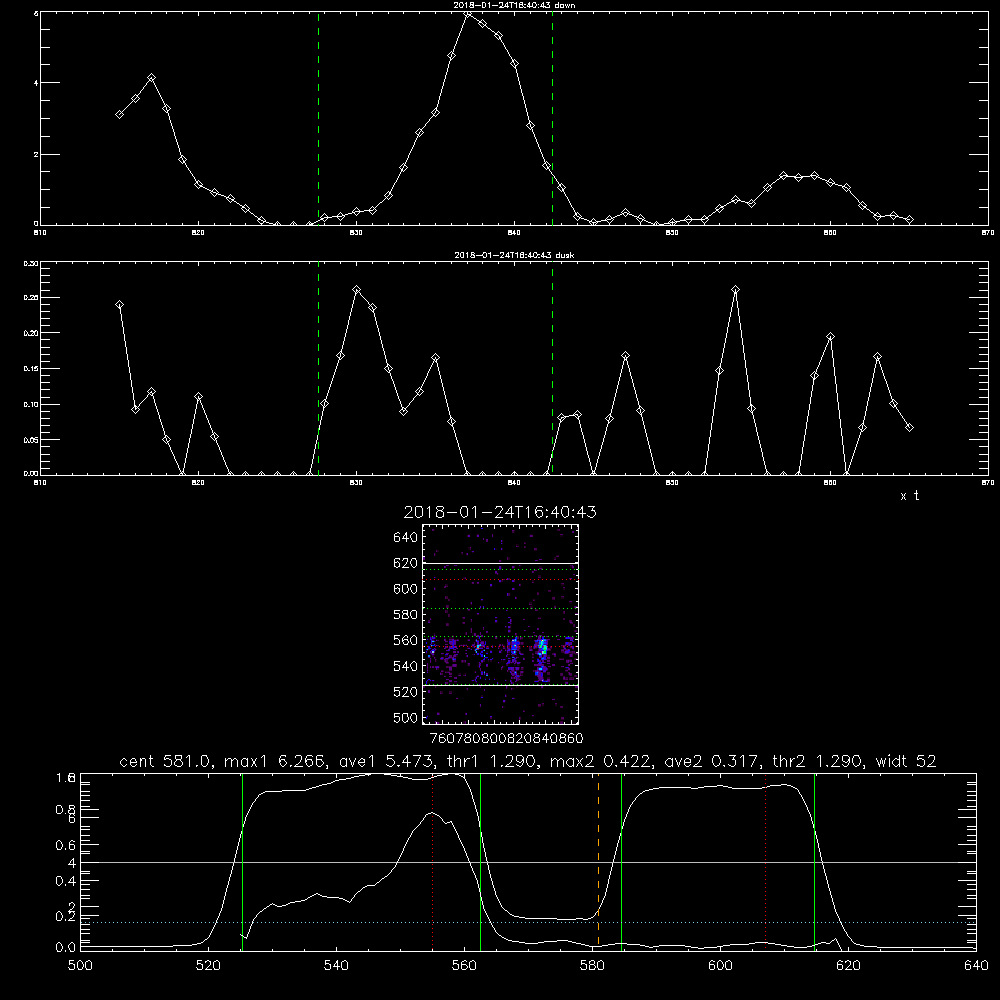Click the right green dashed line in the dawn plot
Viewport: 1000px width, 1000px height.
[x=552, y=118]
